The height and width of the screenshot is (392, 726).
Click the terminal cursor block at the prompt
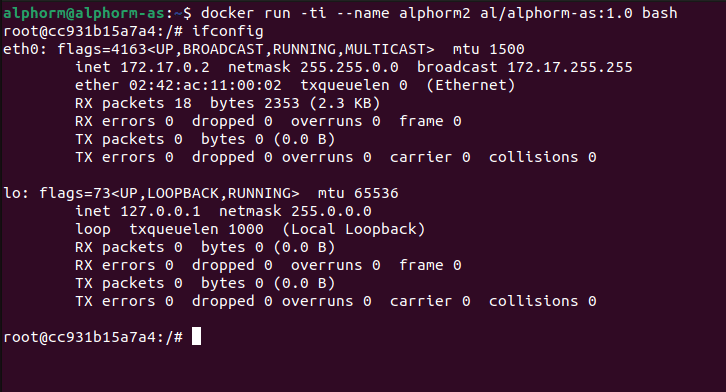click(196, 336)
